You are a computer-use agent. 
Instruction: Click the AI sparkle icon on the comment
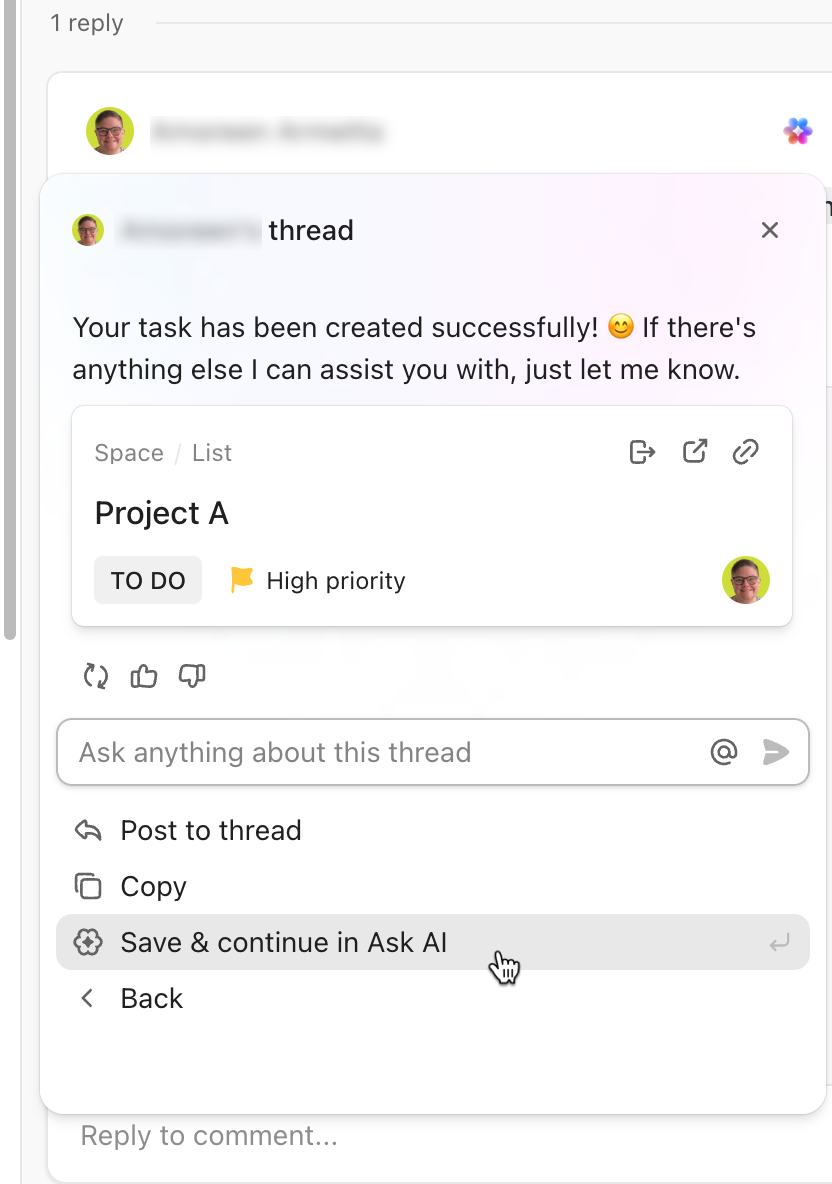[797, 130]
